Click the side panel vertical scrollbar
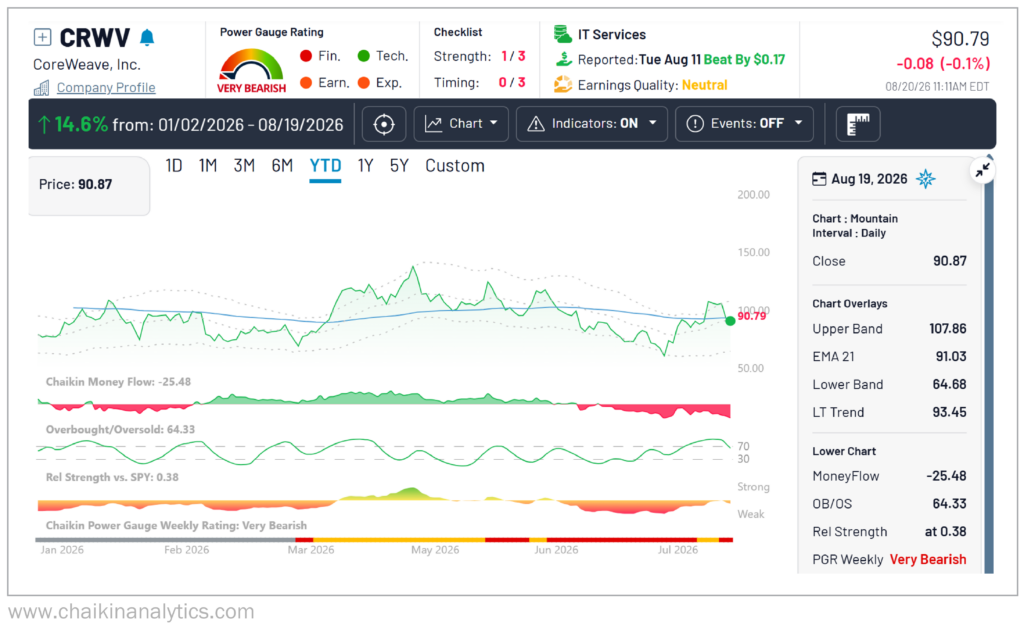1024x632 pixels. 989,366
